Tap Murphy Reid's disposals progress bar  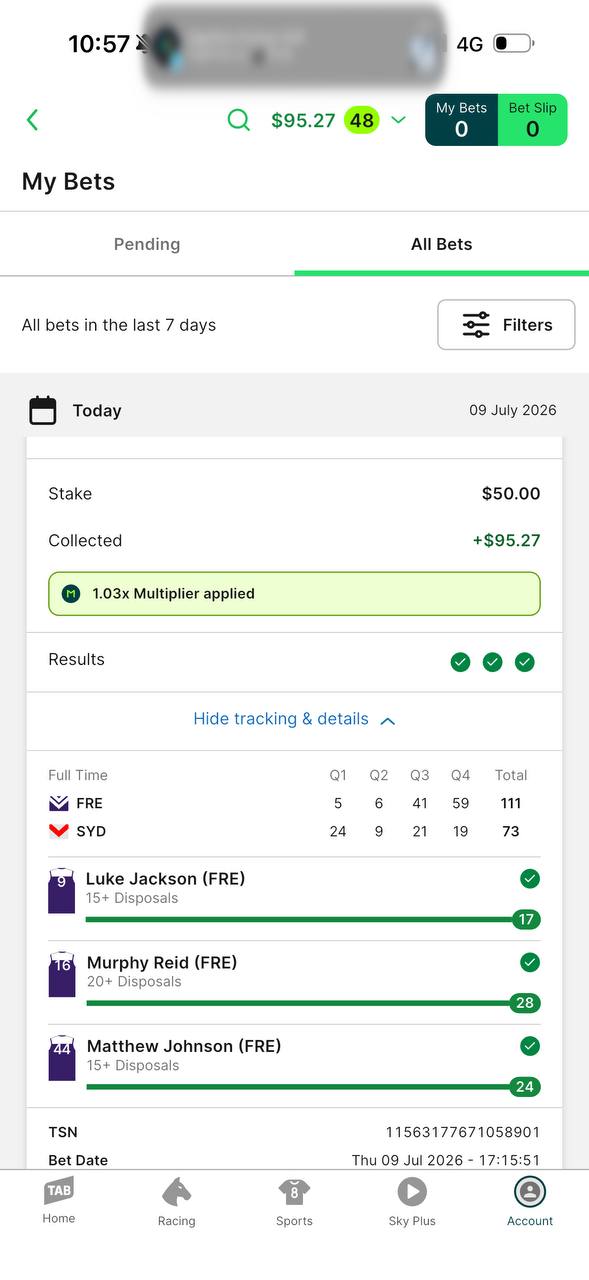(313, 1003)
